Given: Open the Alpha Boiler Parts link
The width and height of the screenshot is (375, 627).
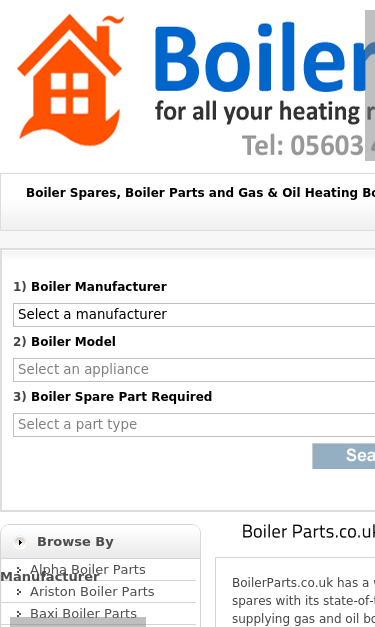Looking at the screenshot, I should click(88, 569).
